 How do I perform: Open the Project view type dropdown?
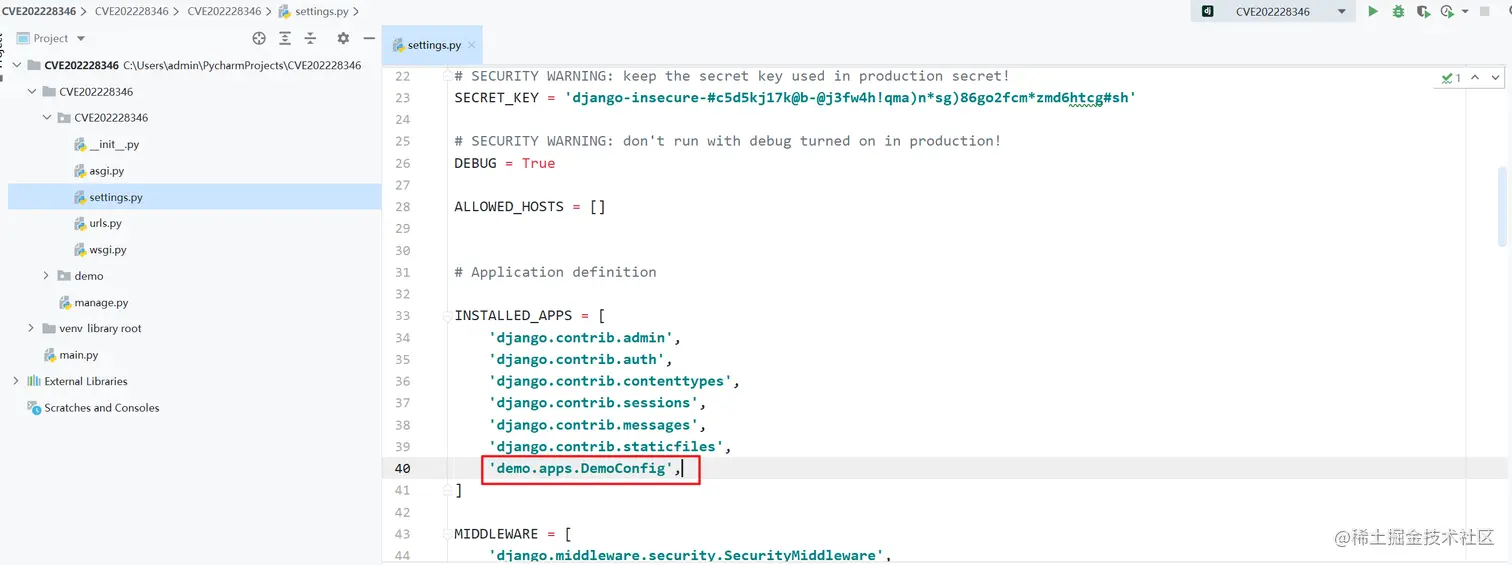point(81,39)
